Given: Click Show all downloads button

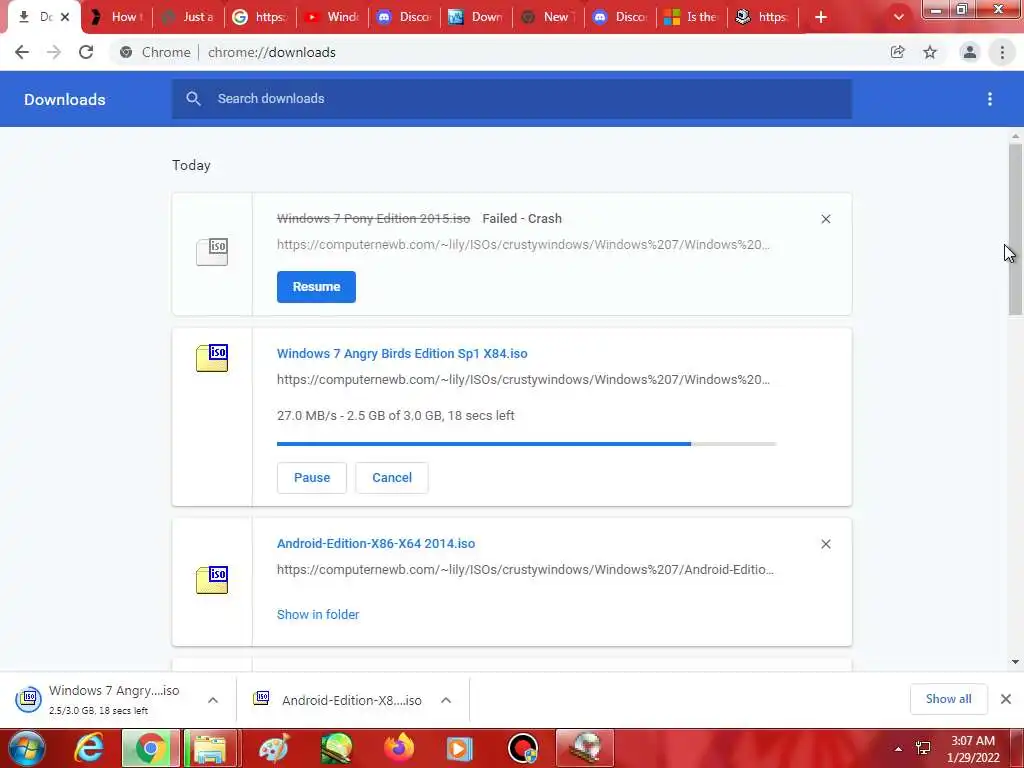Looking at the screenshot, I should point(948,699).
